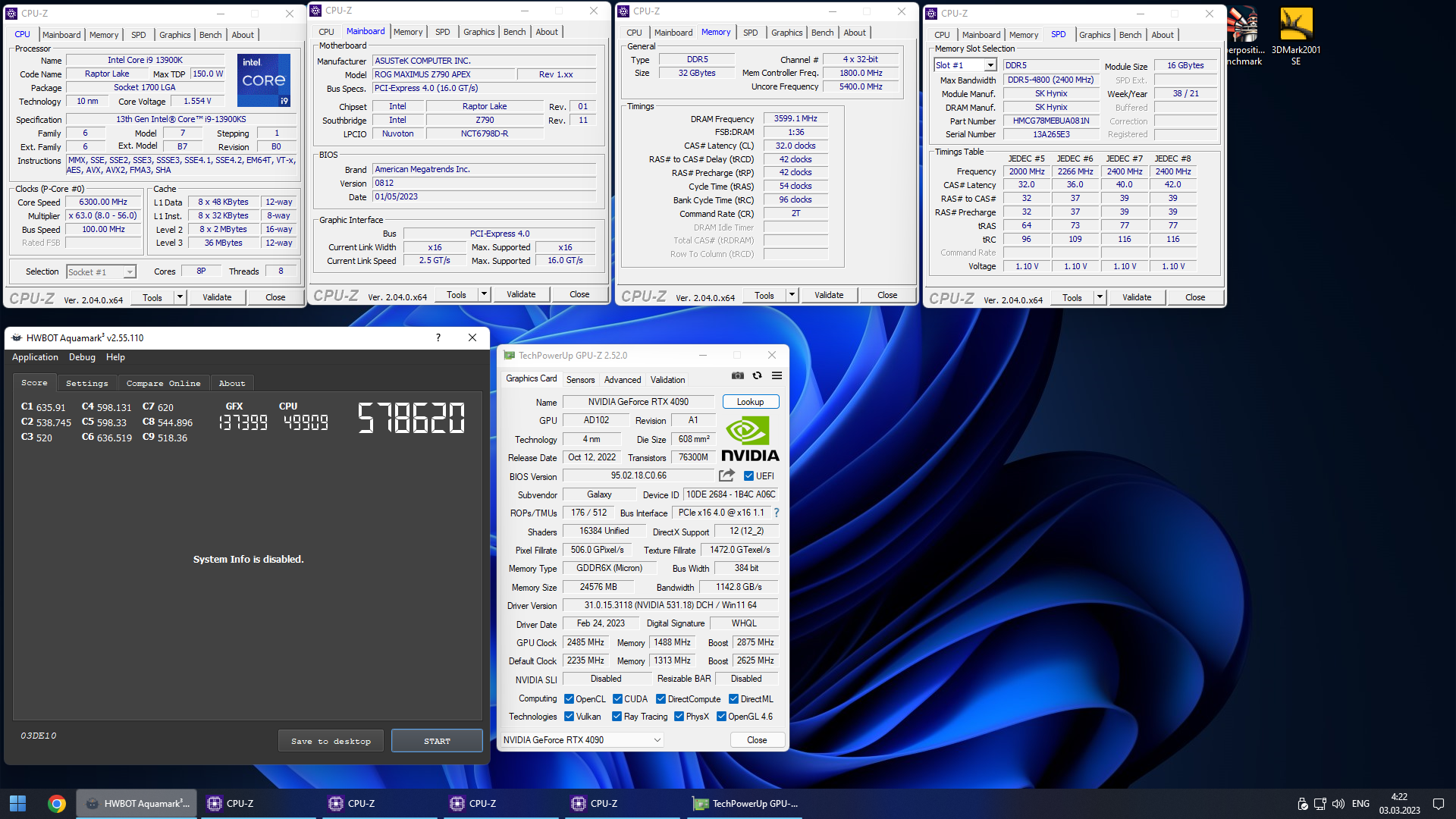Image resolution: width=1456 pixels, height=819 pixels.
Task: Open Graphics tab in Mainboard CPU-Z window
Action: pyautogui.click(x=479, y=32)
